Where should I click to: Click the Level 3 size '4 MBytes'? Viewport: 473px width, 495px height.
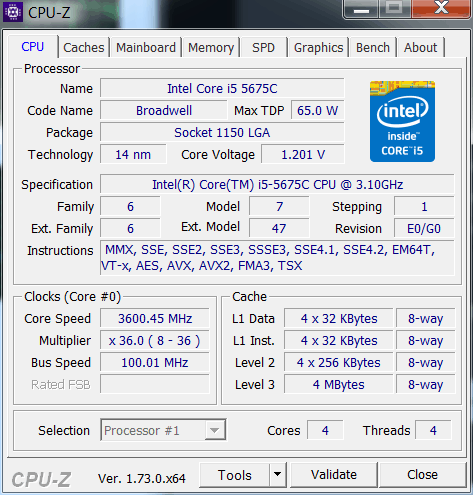[339, 385]
